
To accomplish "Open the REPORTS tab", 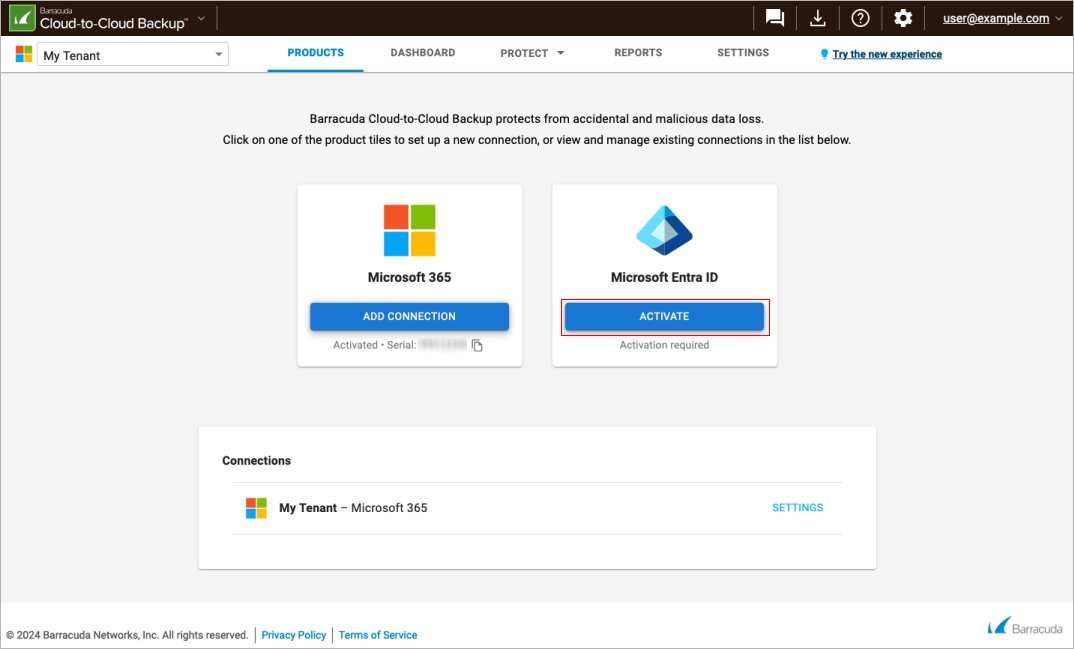I will [x=637, y=53].
